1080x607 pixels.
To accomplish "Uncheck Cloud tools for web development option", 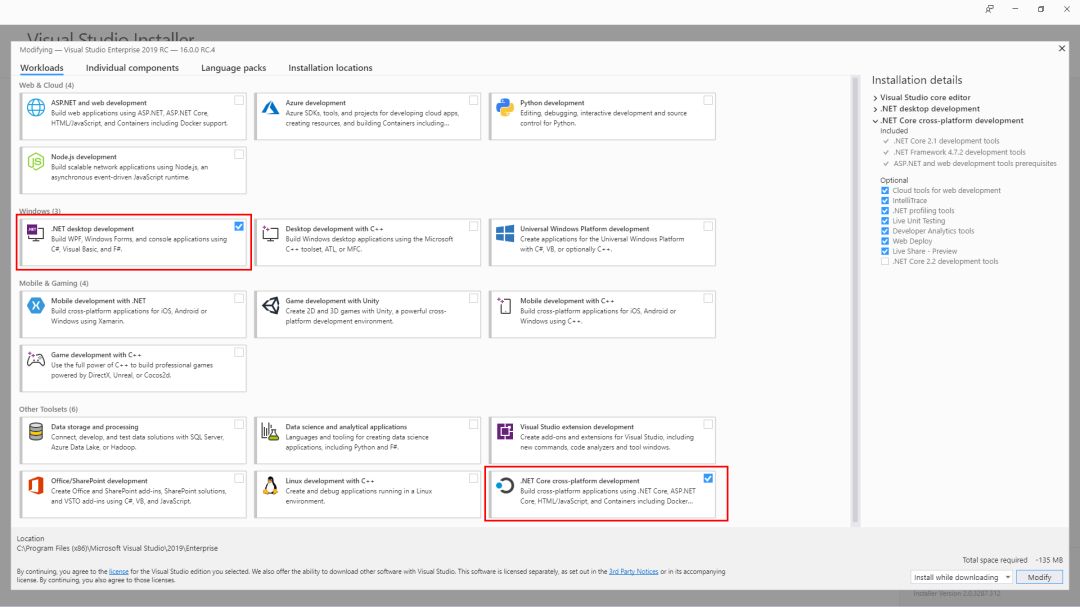I will point(885,190).
